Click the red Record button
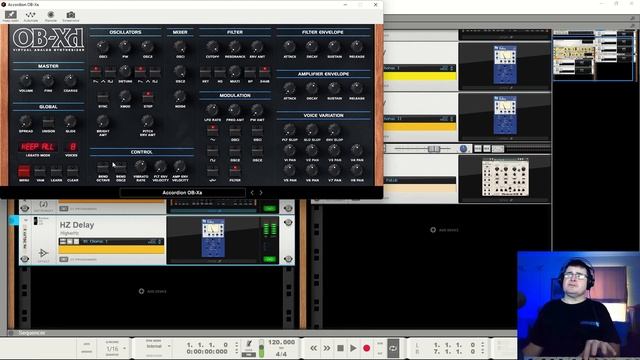The image size is (640, 360). (x=367, y=348)
